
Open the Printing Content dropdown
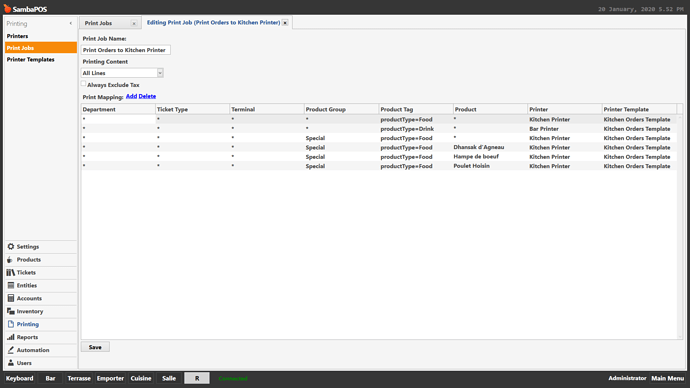(x=160, y=73)
